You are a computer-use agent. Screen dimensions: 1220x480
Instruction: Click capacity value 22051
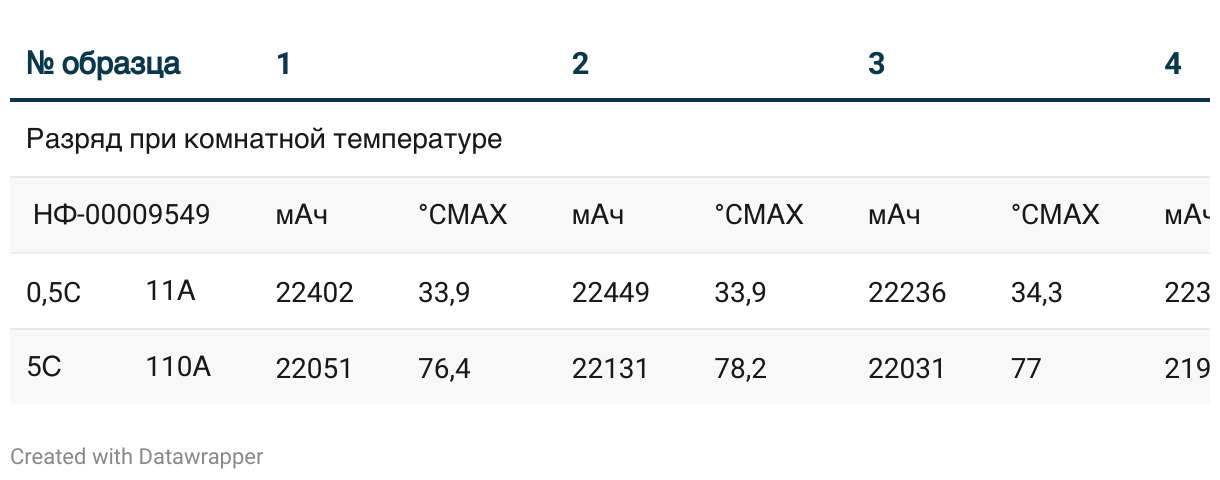click(x=314, y=369)
